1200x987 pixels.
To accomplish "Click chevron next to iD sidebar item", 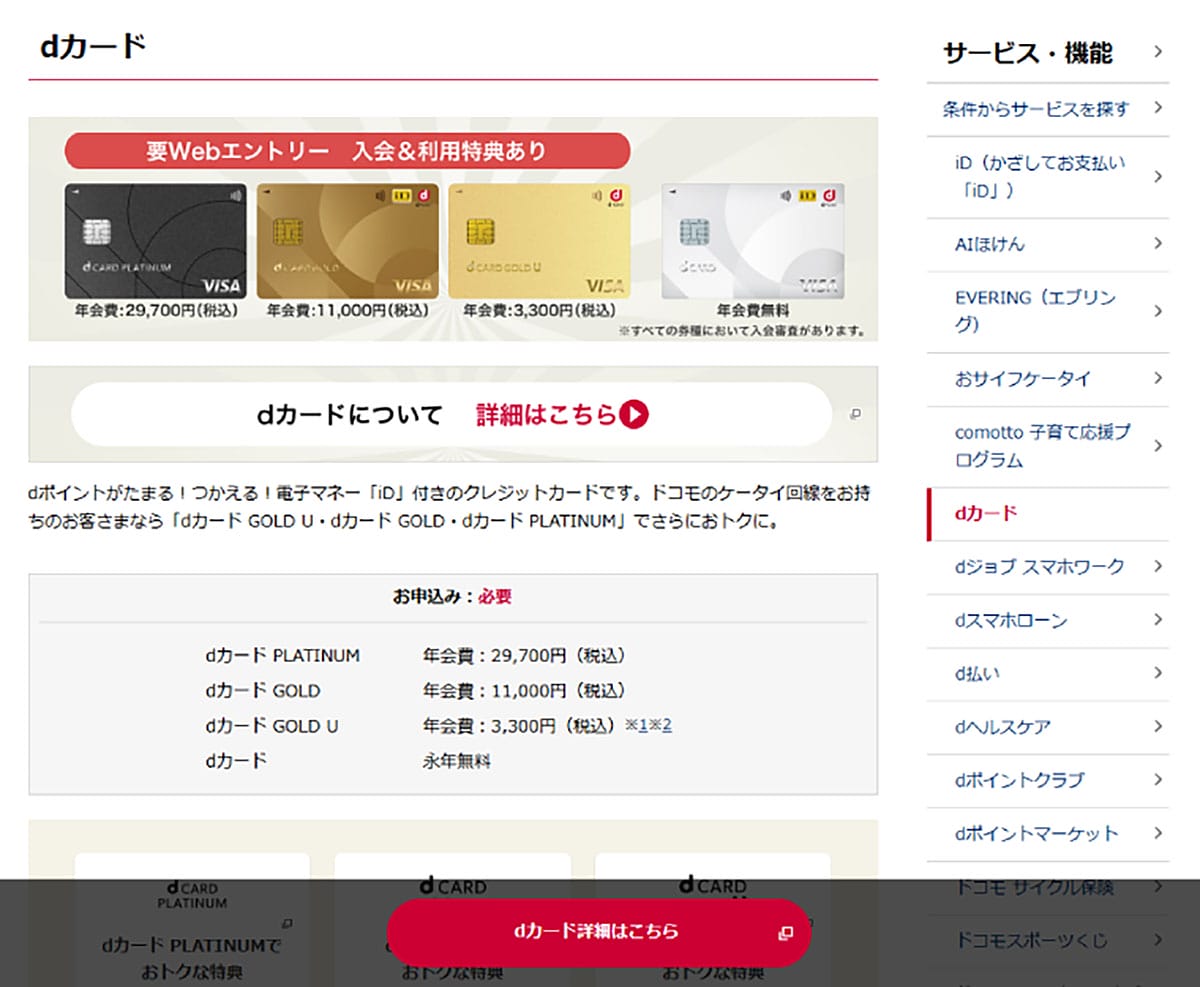I will [1157, 177].
